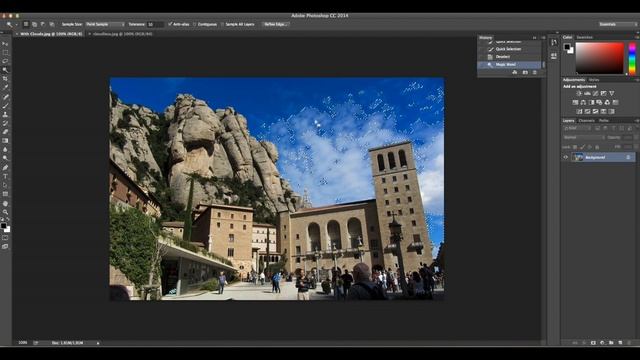Click the hue spectrum strip in Color panel
Screen dimensions: 640x360
[632, 59]
